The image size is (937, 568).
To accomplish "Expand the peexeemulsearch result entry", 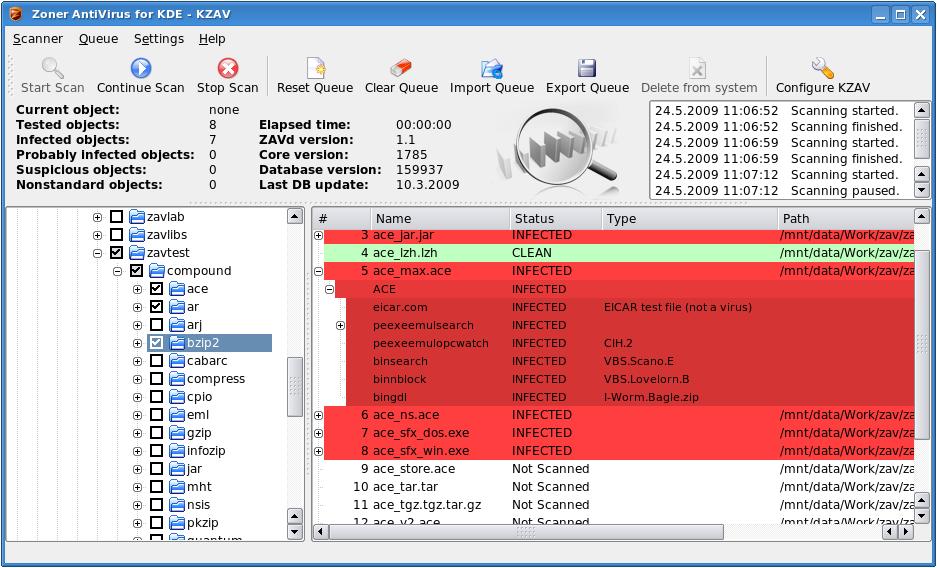I will 340,326.
